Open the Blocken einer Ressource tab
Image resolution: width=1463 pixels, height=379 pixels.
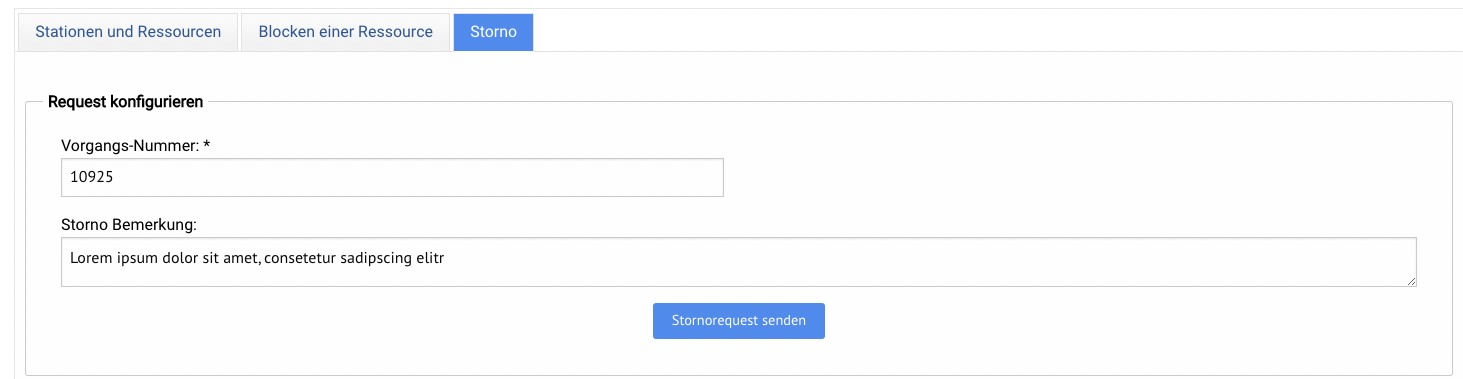346,32
